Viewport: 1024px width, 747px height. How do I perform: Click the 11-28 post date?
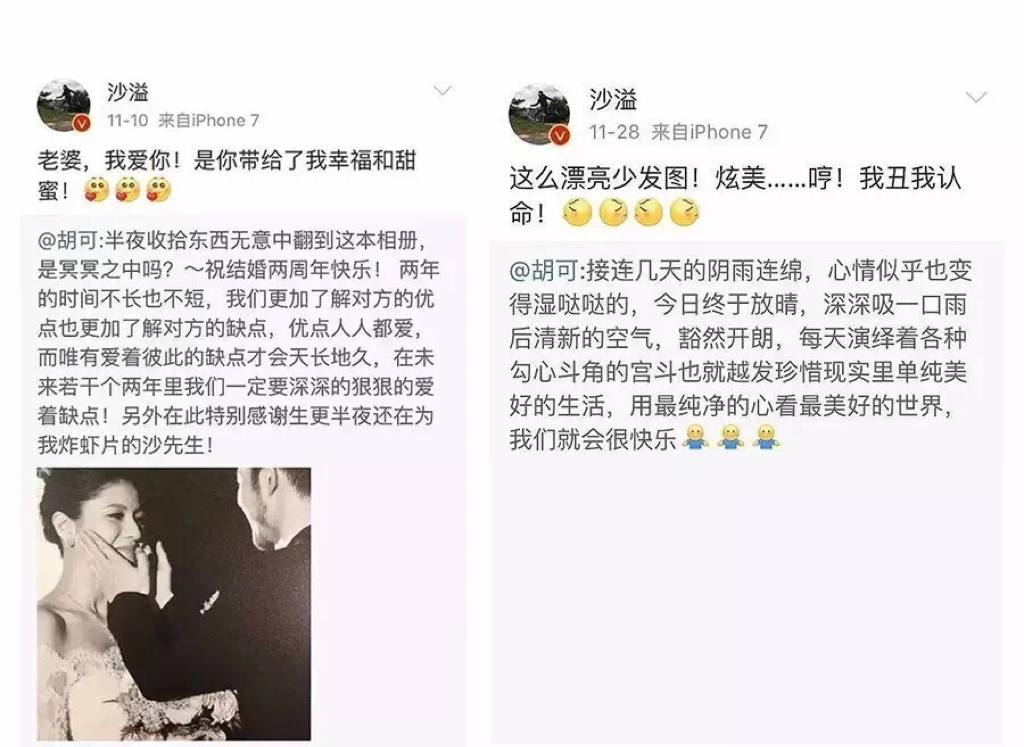614,133
